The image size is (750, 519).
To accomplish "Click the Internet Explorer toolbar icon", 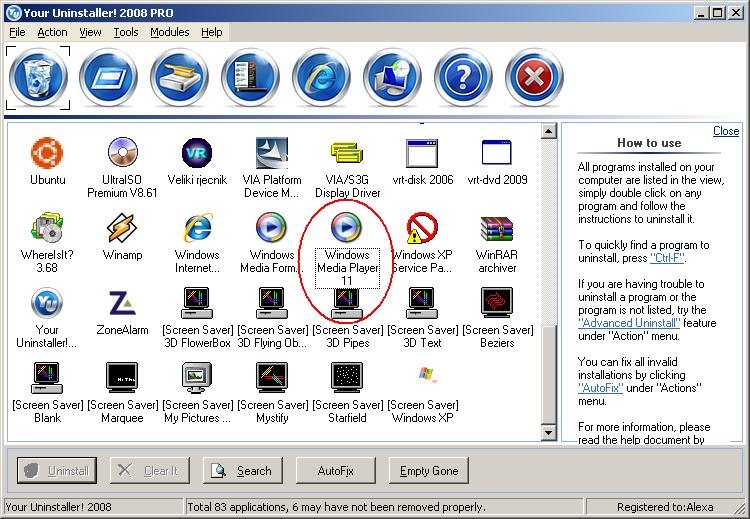I will click(321, 79).
